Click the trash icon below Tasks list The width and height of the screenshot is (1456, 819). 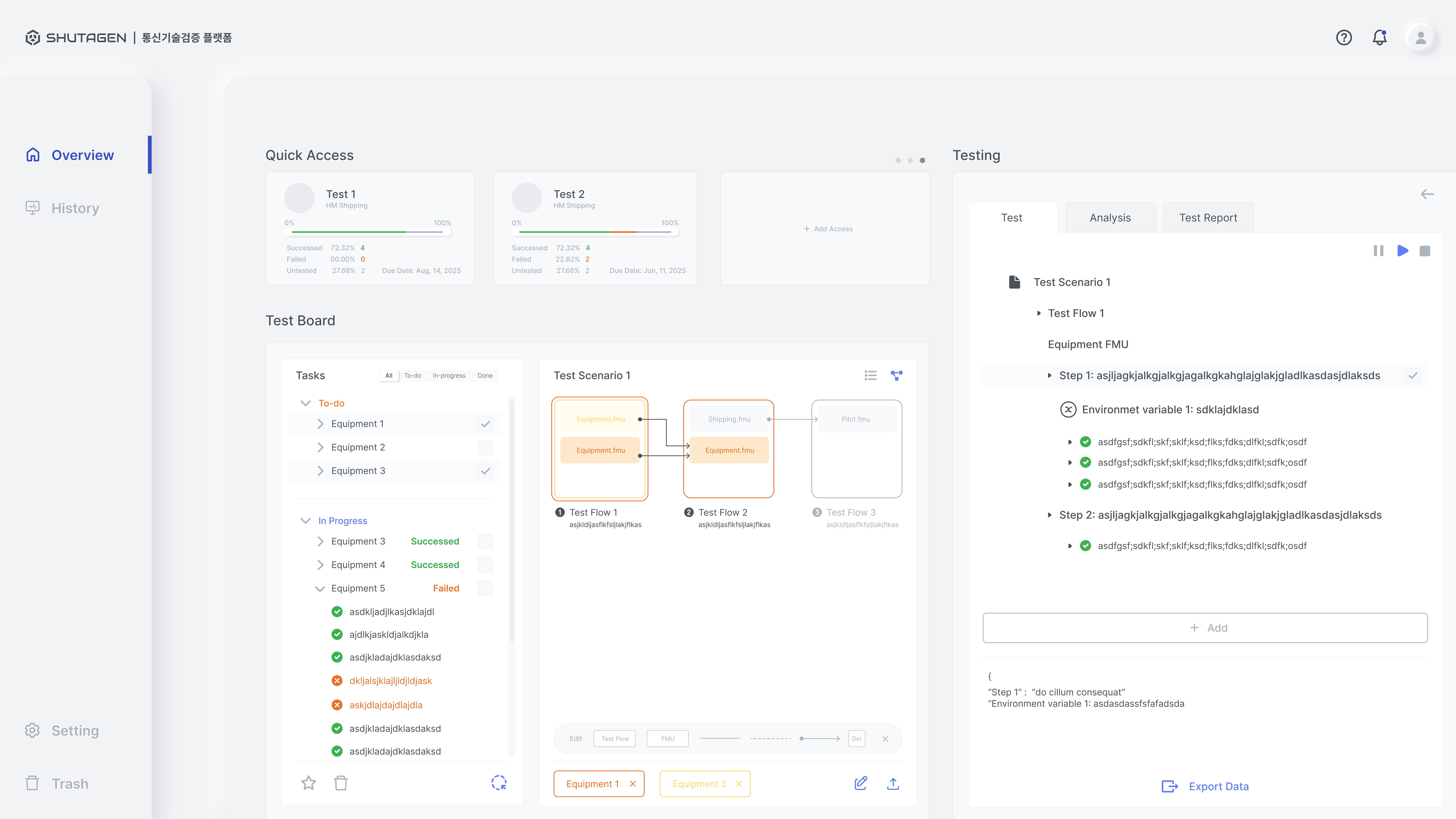[341, 783]
